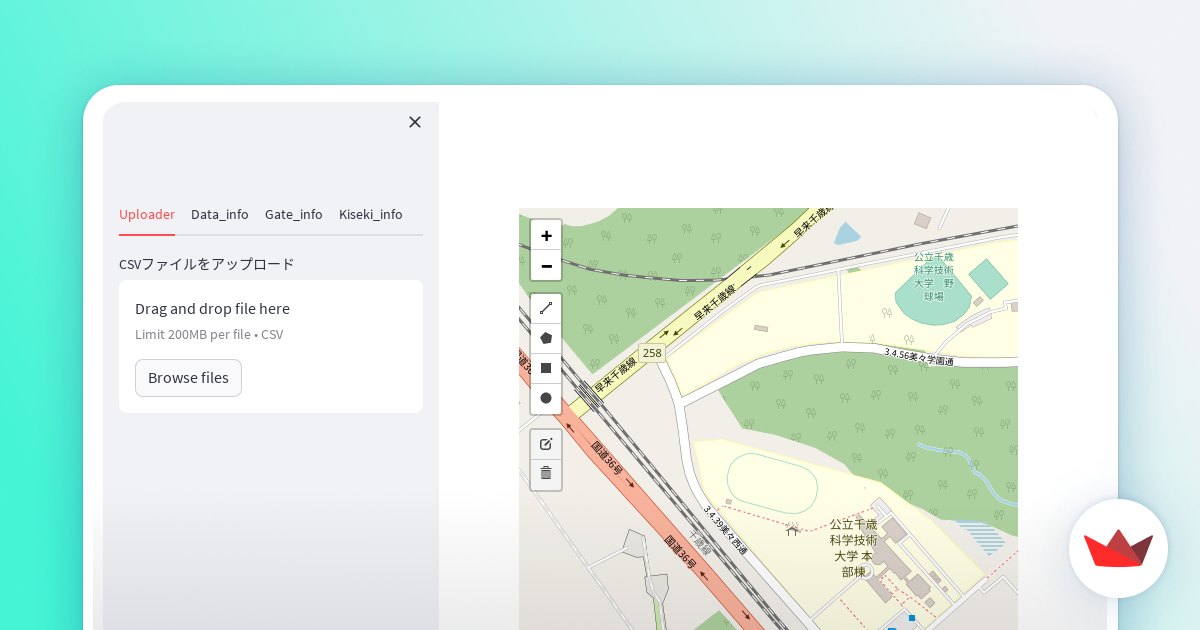Select the polygon drawing tool

tap(546, 337)
